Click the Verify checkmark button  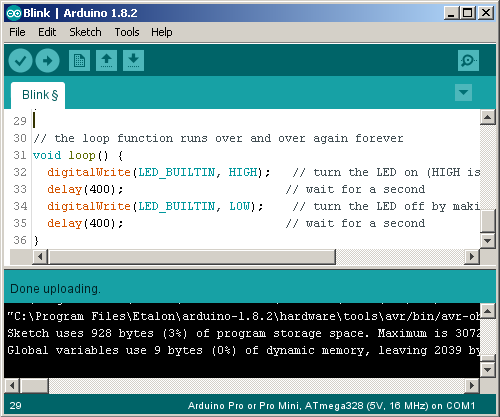pyautogui.click(x=20, y=61)
